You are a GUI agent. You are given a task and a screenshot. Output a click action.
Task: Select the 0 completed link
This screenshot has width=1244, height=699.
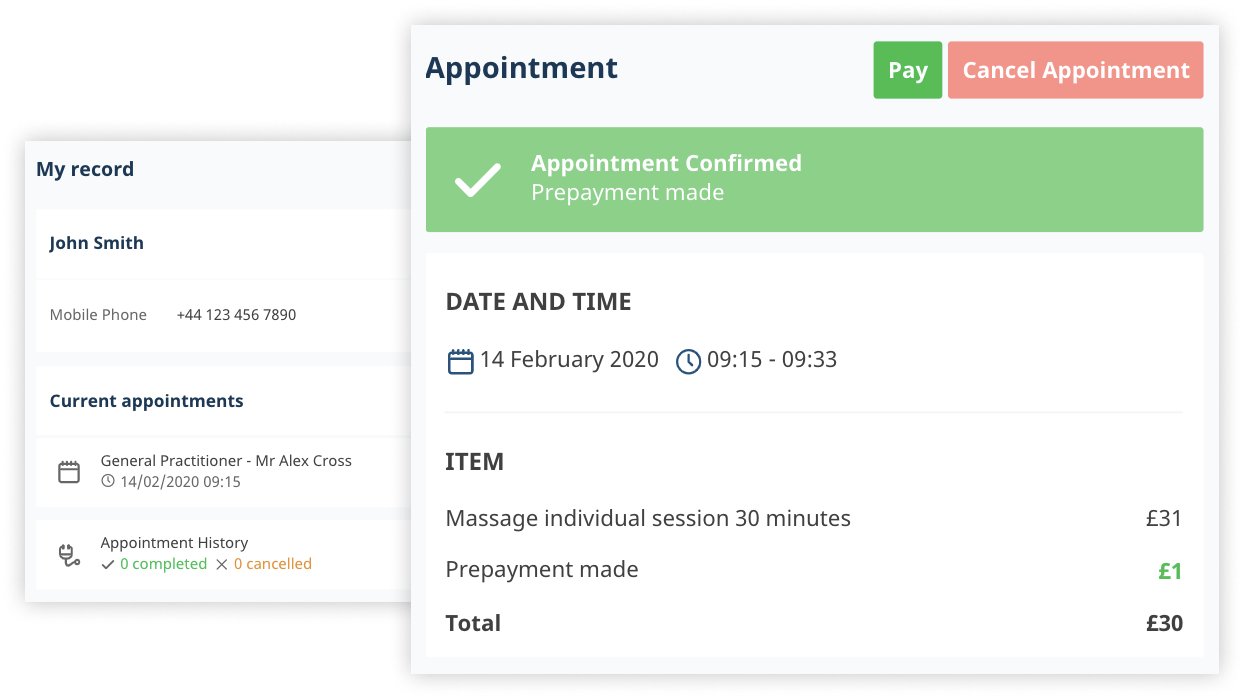click(x=163, y=565)
